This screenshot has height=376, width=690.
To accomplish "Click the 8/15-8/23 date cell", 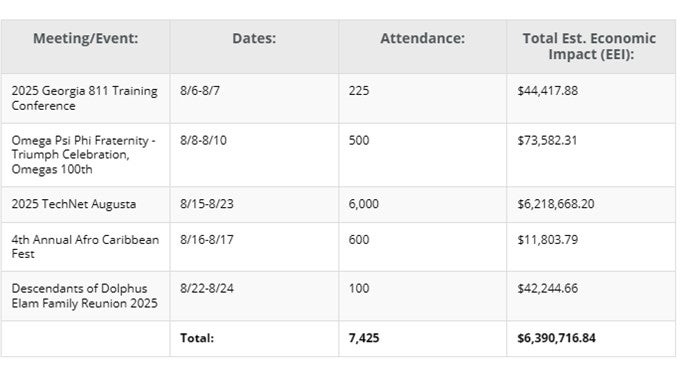I will [207, 204].
